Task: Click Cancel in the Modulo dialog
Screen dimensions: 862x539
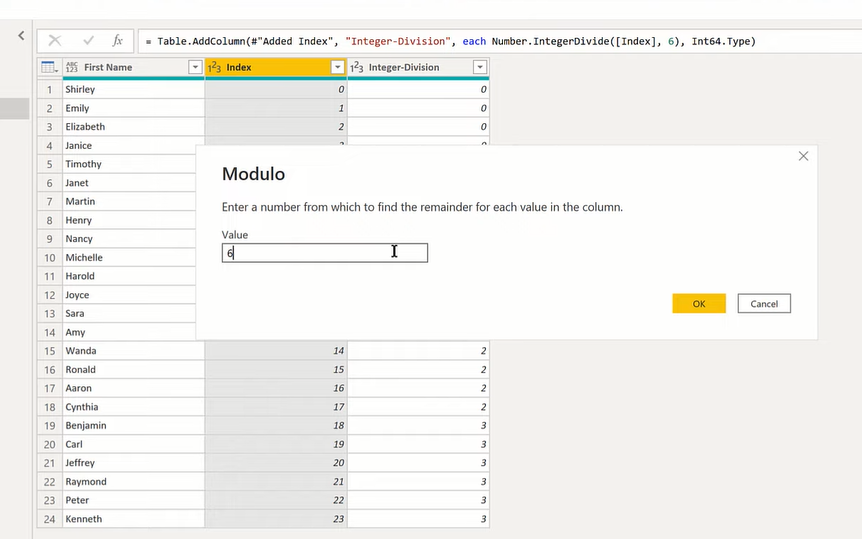Action: pos(764,304)
